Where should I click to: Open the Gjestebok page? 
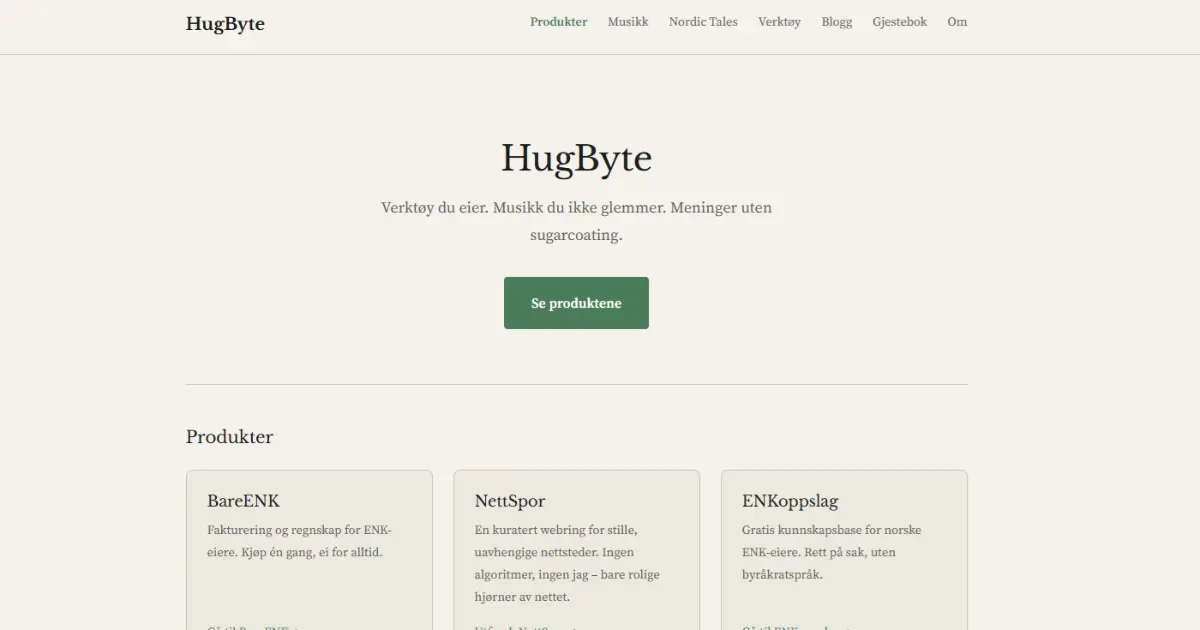[x=899, y=22]
